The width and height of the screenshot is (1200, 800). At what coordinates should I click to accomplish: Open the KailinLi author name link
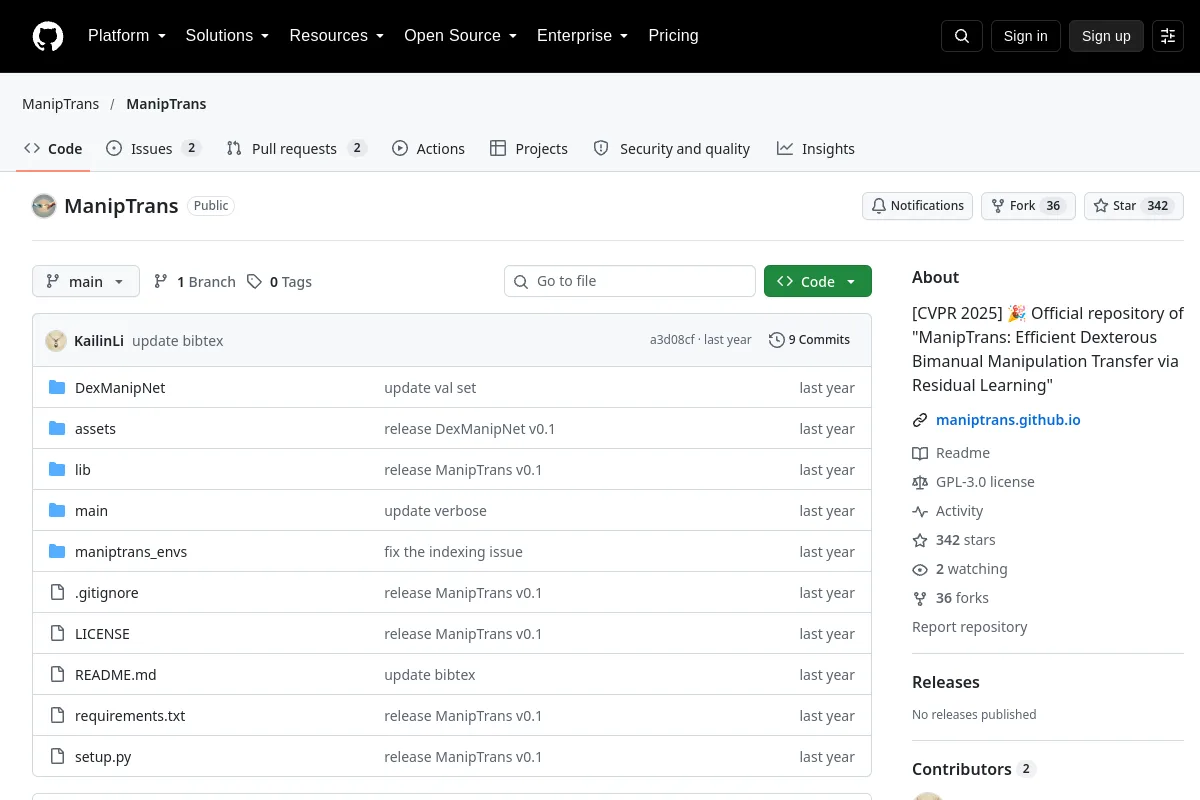pos(99,341)
